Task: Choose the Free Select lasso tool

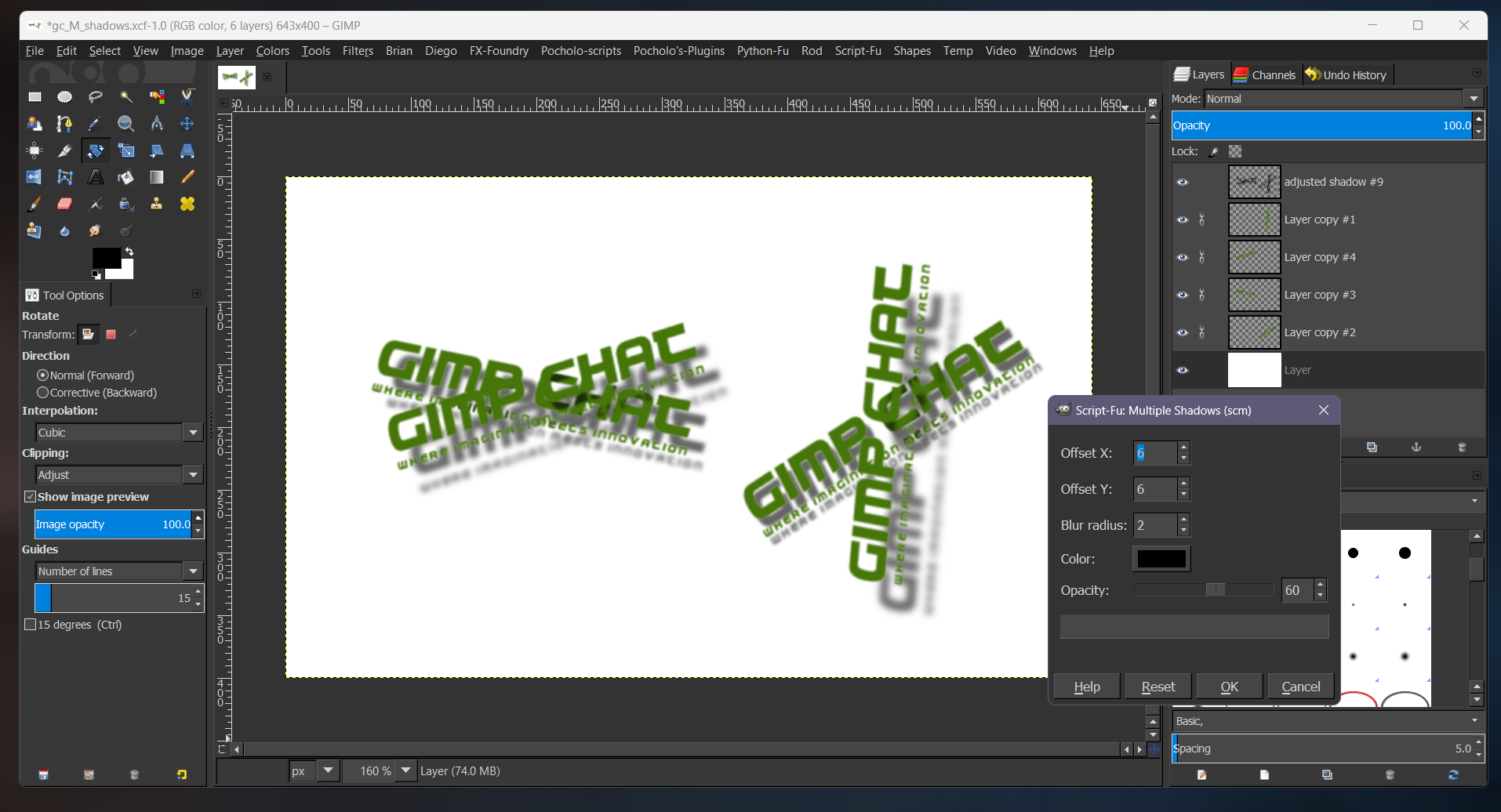Action: tap(96, 97)
